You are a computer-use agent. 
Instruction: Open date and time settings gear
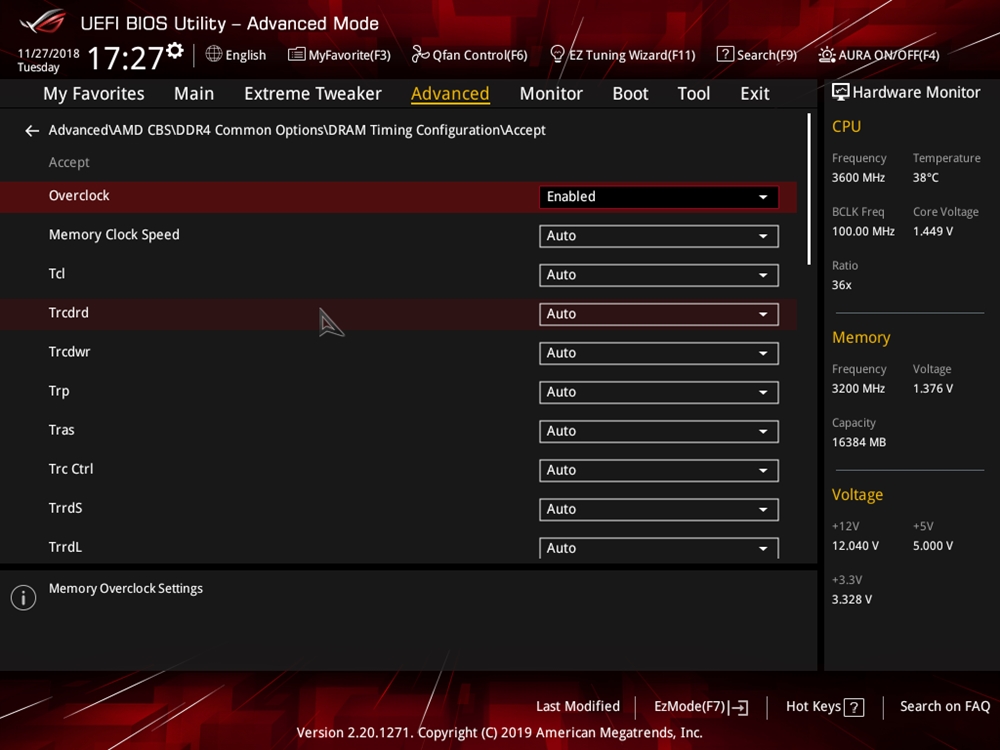[175, 50]
